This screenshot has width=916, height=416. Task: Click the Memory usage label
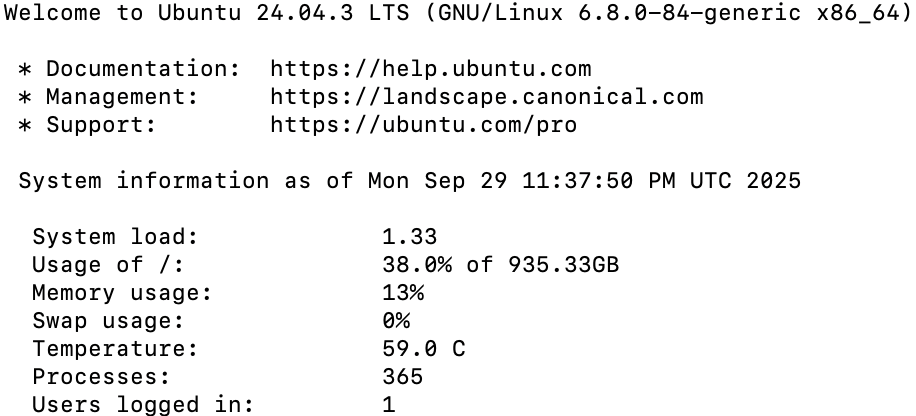click(x=122, y=293)
